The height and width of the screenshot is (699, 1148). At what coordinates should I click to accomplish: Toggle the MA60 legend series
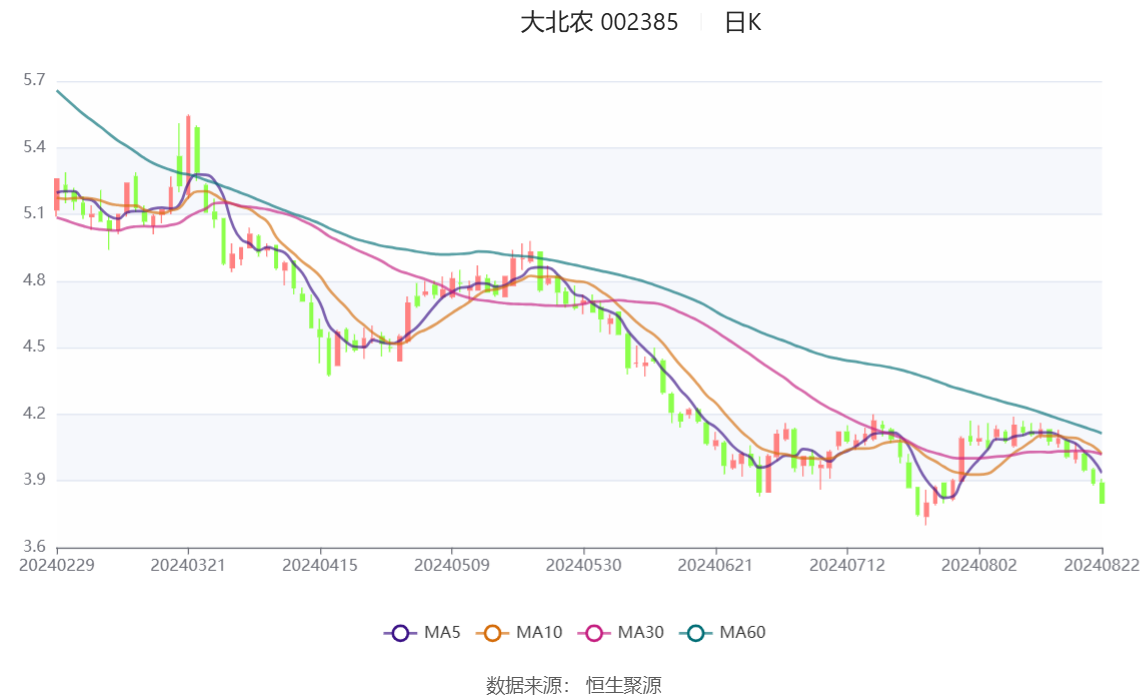[x=723, y=632]
